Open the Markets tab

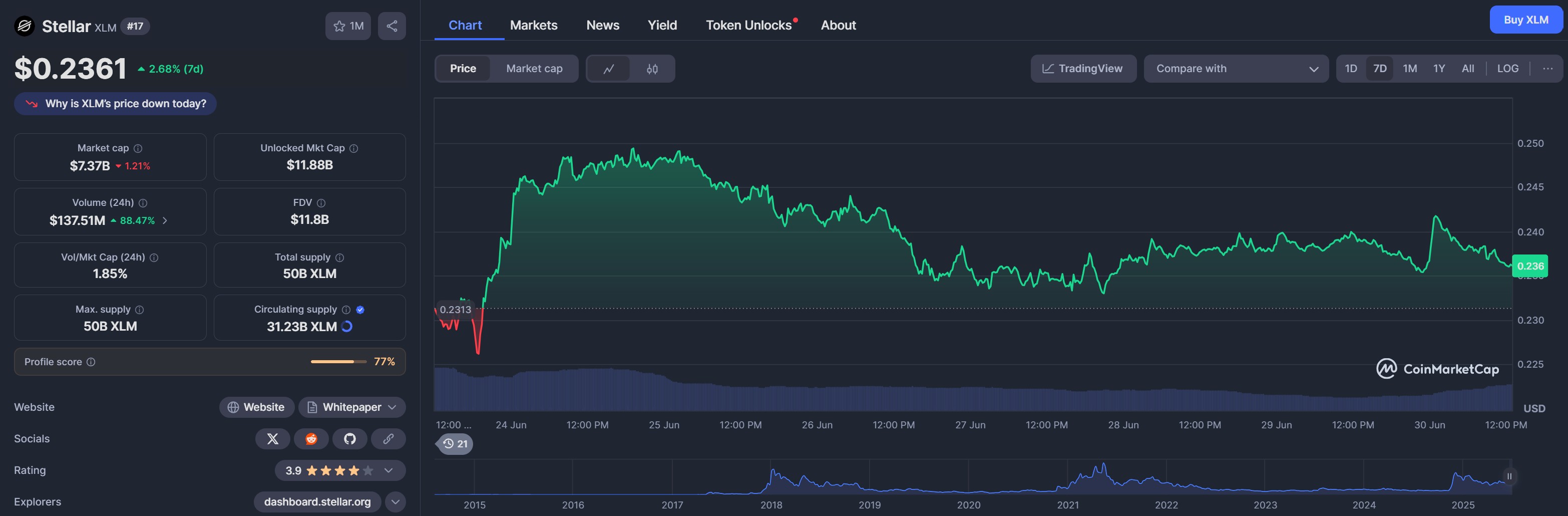click(x=534, y=25)
